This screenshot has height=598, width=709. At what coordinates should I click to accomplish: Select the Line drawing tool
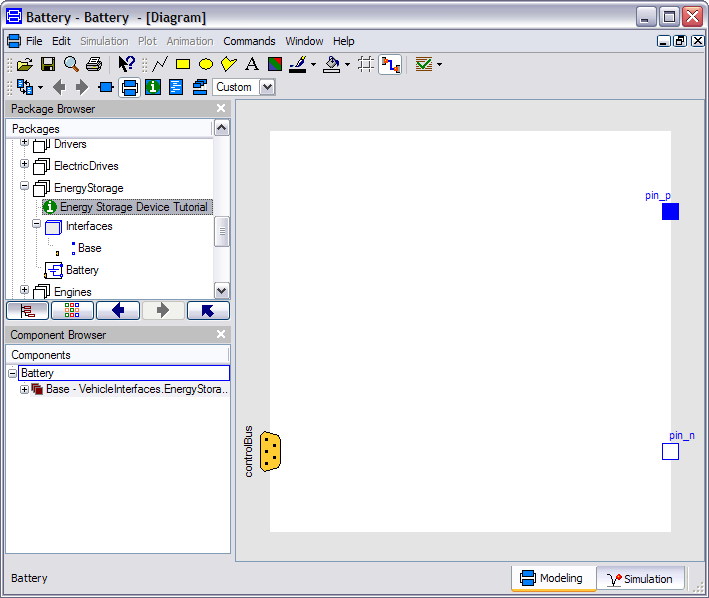160,64
